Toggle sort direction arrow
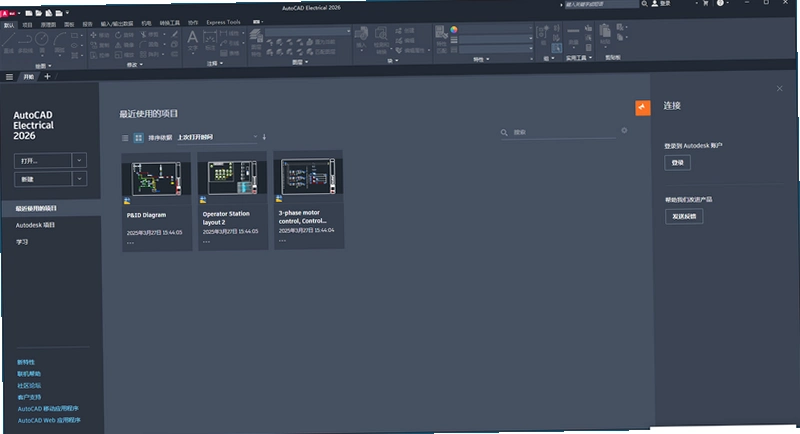800x434 pixels. pyautogui.click(x=264, y=137)
